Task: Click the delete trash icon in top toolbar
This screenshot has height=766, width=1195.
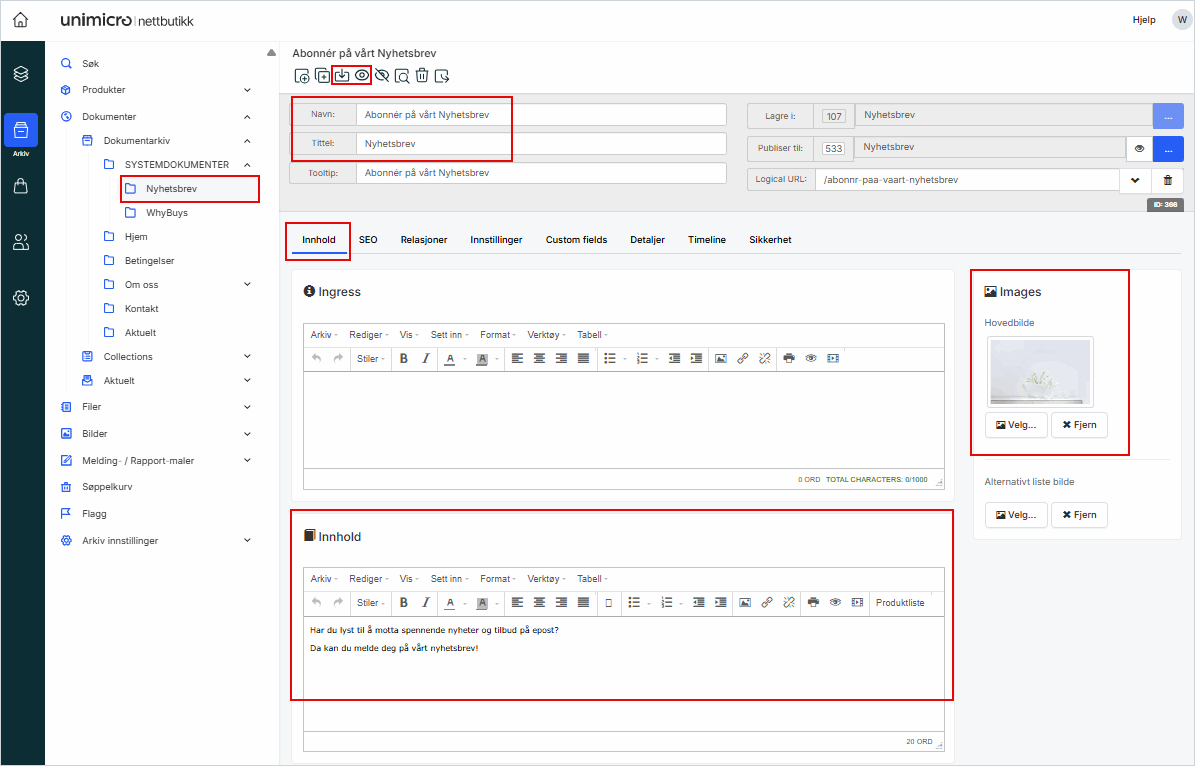Action: pos(422,75)
